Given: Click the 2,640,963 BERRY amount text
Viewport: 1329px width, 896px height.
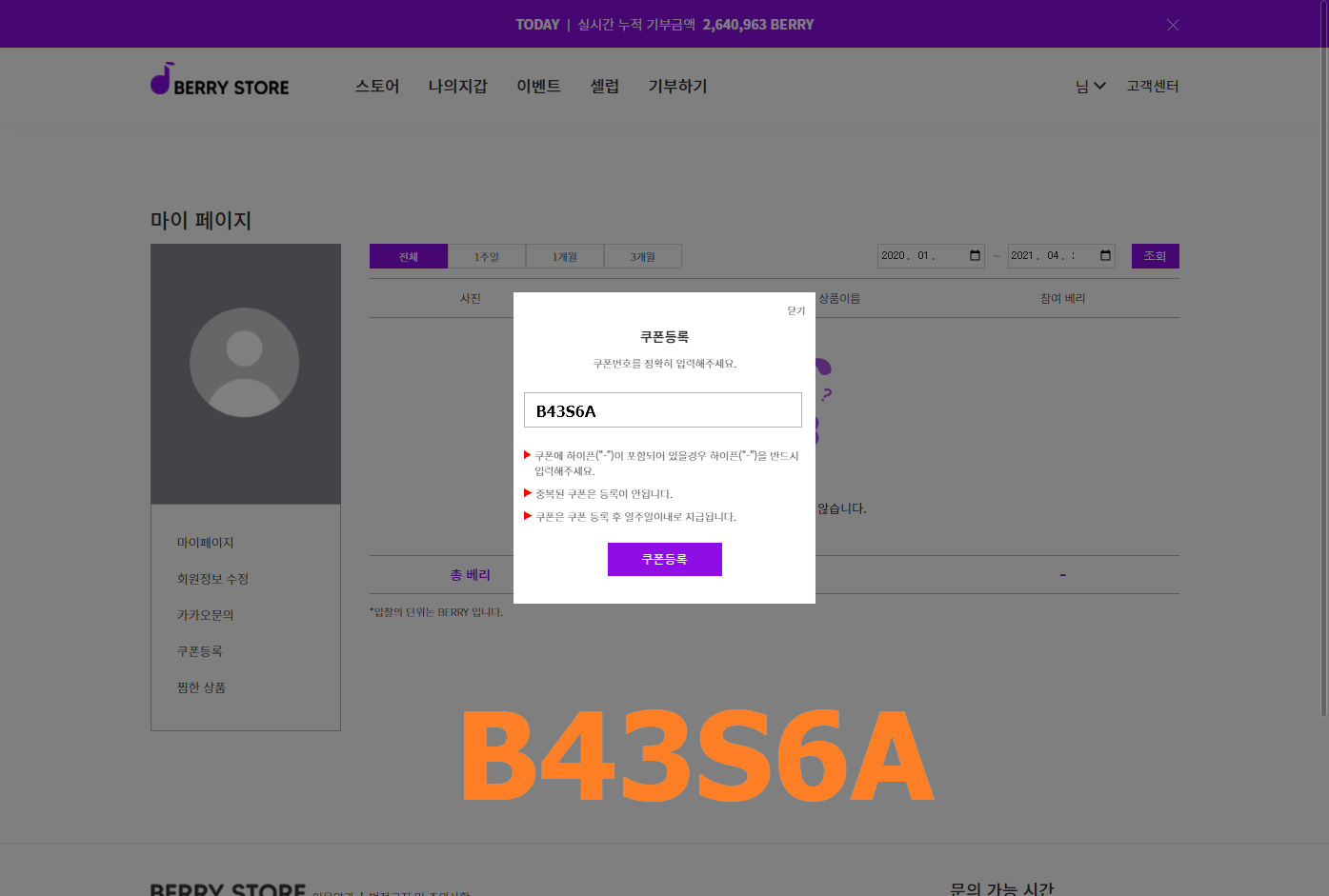Looking at the screenshot, I should point(758,25).
